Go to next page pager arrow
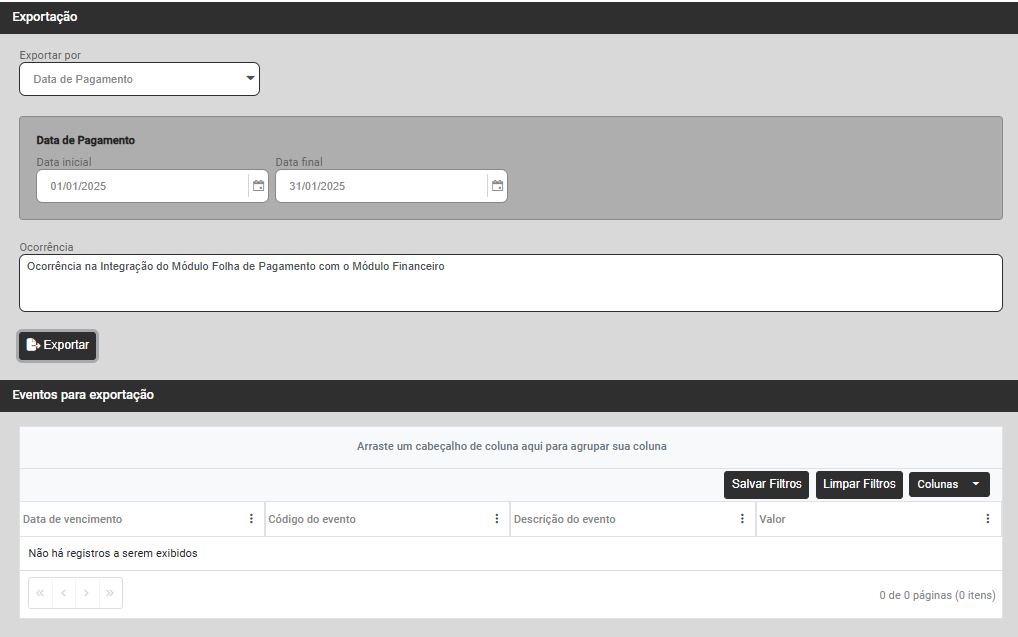The width and height of the screenshot is (1018, 637). [x=86, y=593]
